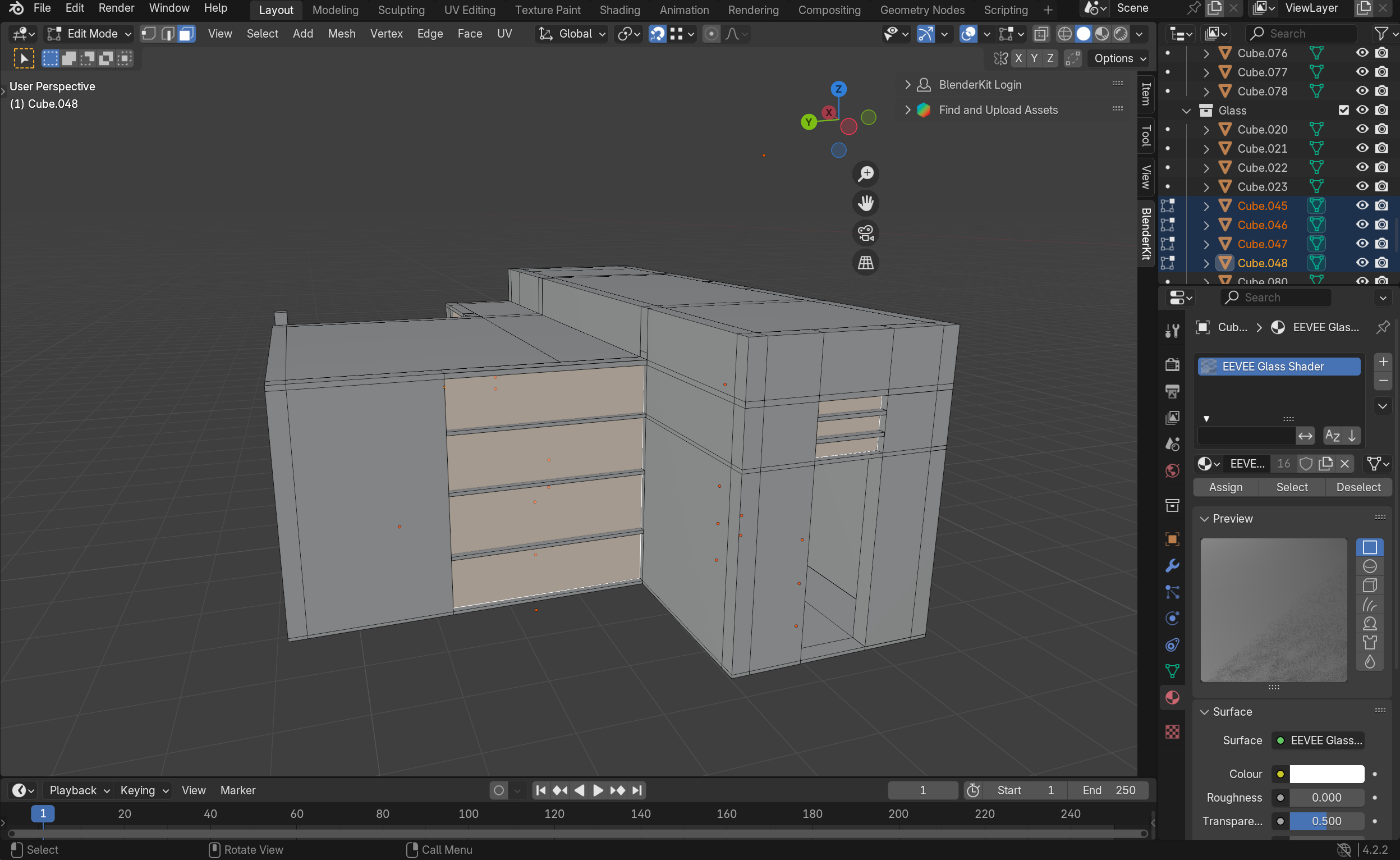The height and width of the screenshot is (860, 1400).
Task: Expand Find and Upload Assets panel
Action: click(x=908, y=110)
